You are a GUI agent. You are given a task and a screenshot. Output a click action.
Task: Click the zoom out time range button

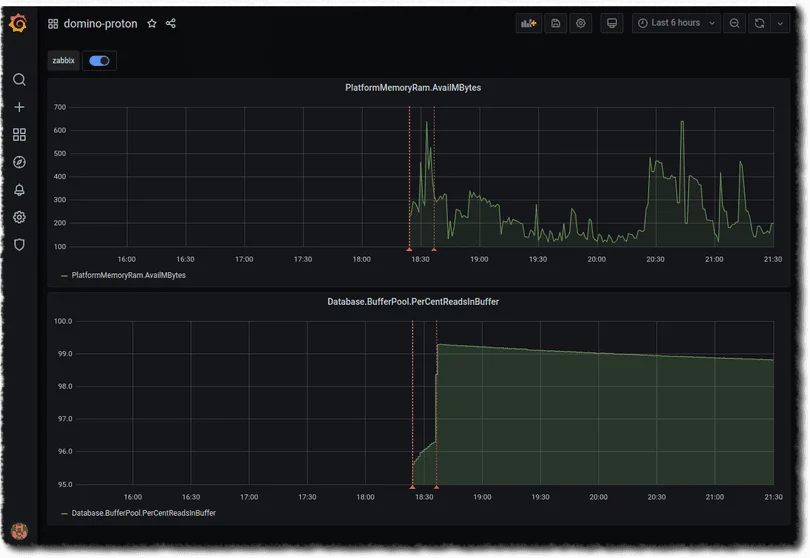[x=735, y=23]
